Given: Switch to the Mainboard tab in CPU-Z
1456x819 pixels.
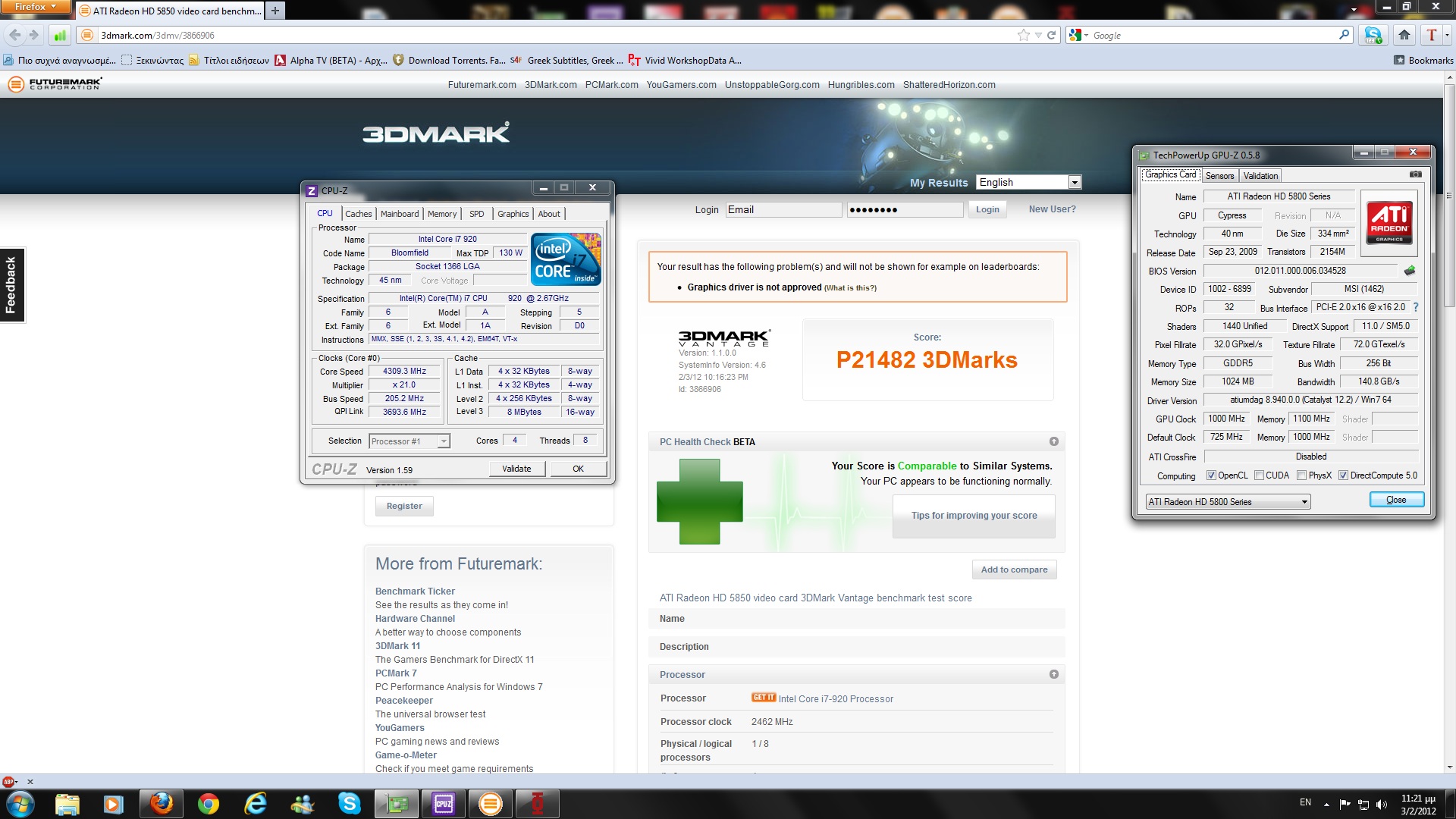Looking at the screenshot, I should click(x=400, y=214).
